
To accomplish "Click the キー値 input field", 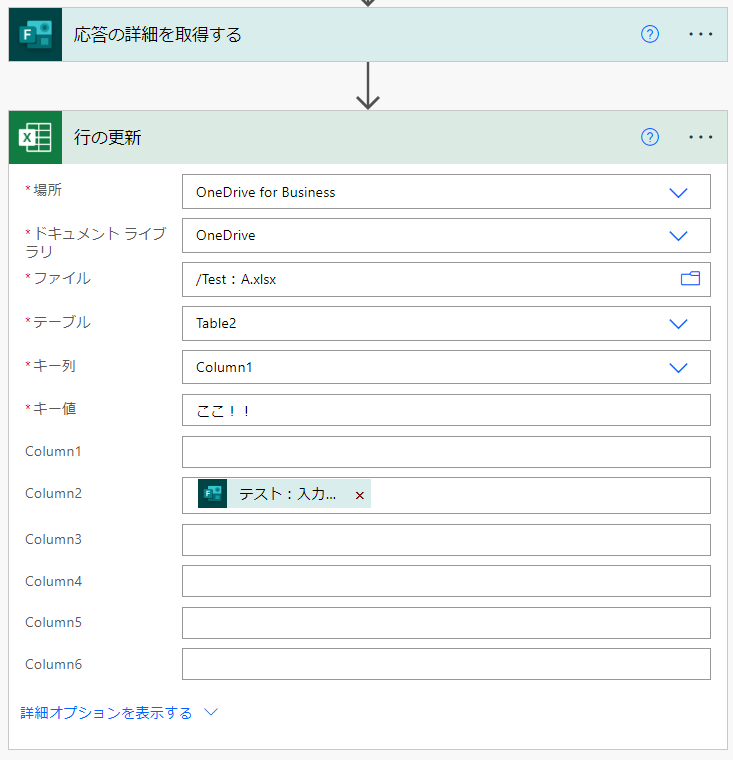I will [x=445, y=410].
